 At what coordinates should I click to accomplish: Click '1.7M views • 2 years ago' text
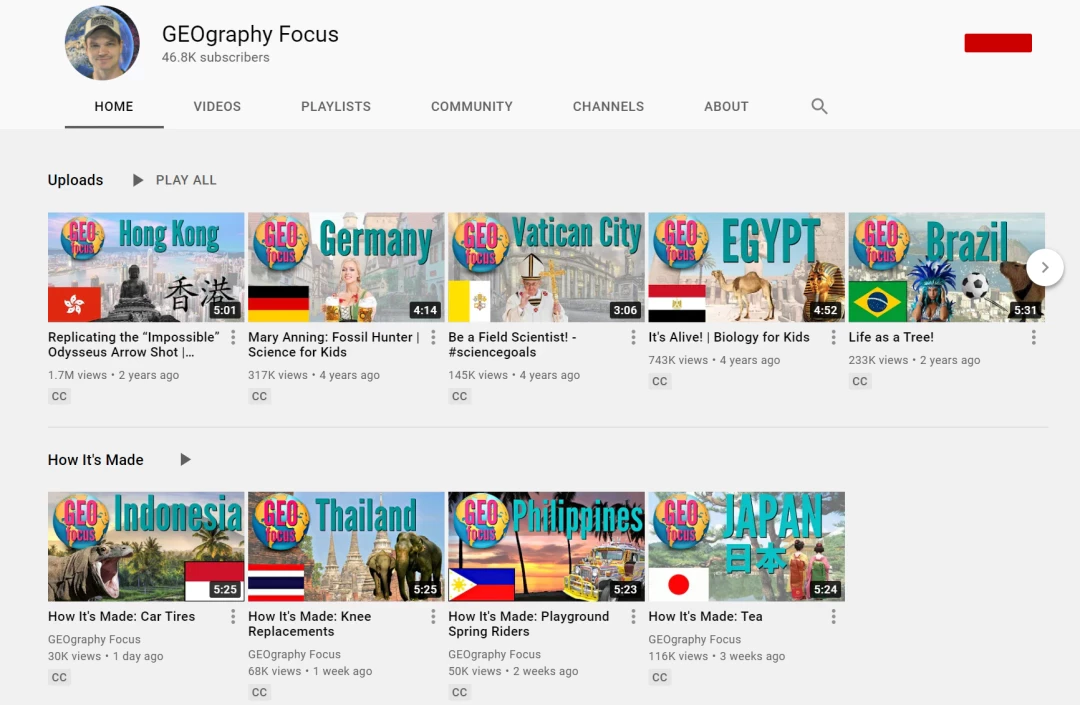[x=114, y=375]
